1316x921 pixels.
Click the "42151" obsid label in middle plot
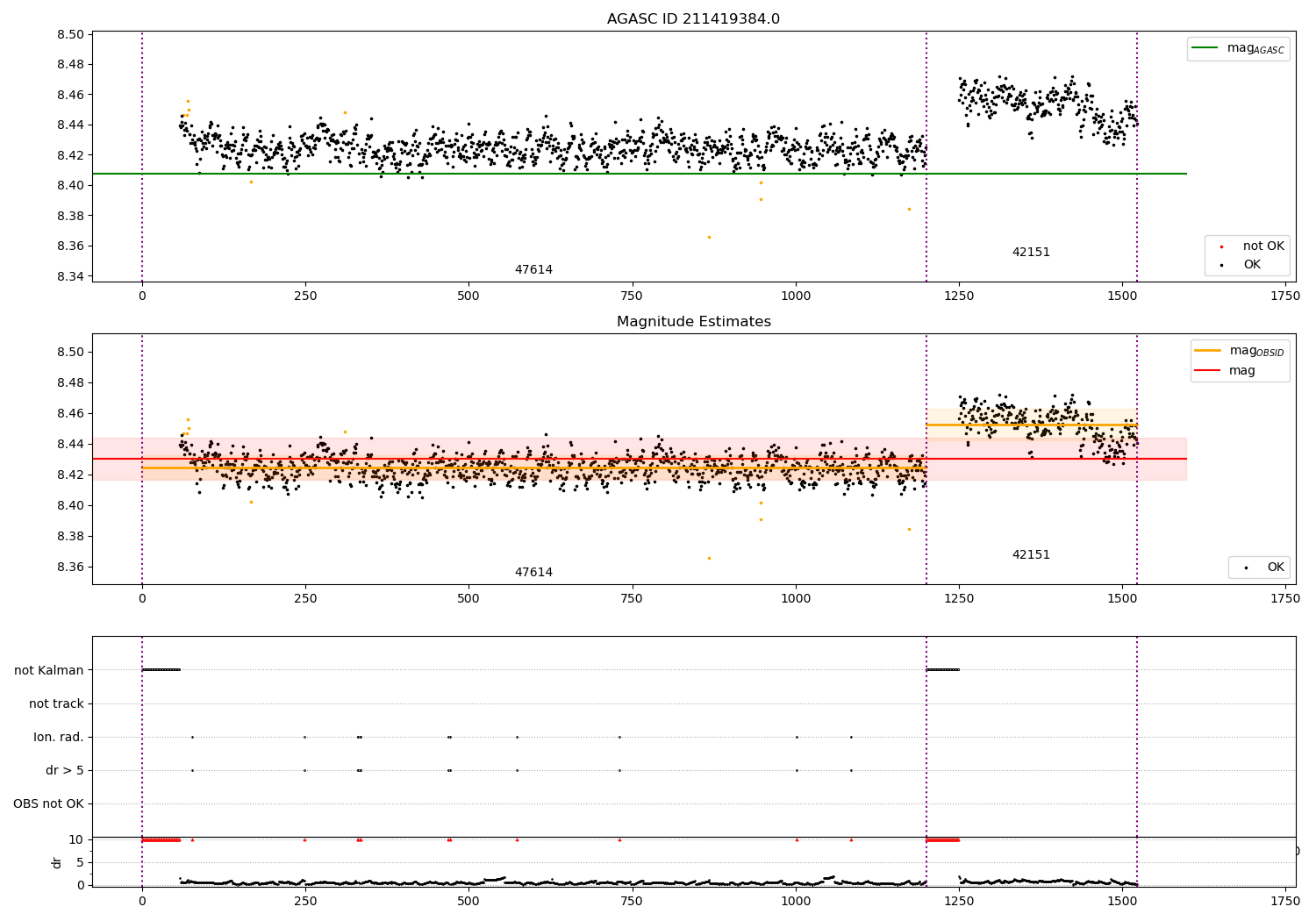coord(1031,555)
